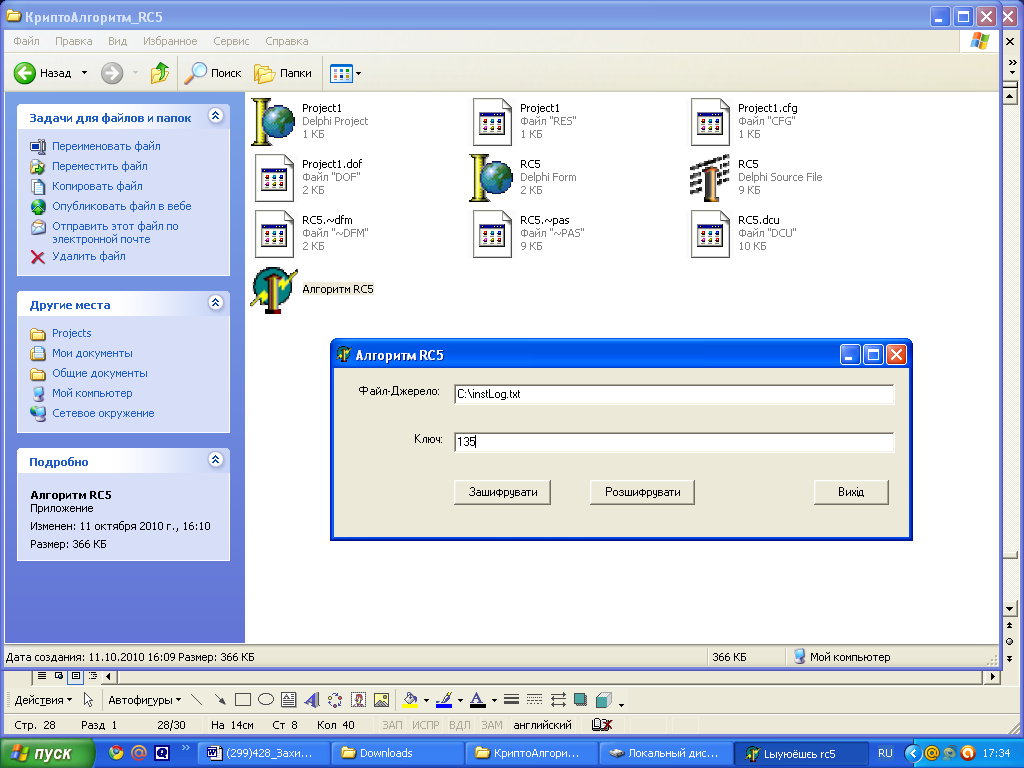Viewport: 1024px width, 768px height.
Task: Open the Поиск search tool
Action: [x=212, y=73]
